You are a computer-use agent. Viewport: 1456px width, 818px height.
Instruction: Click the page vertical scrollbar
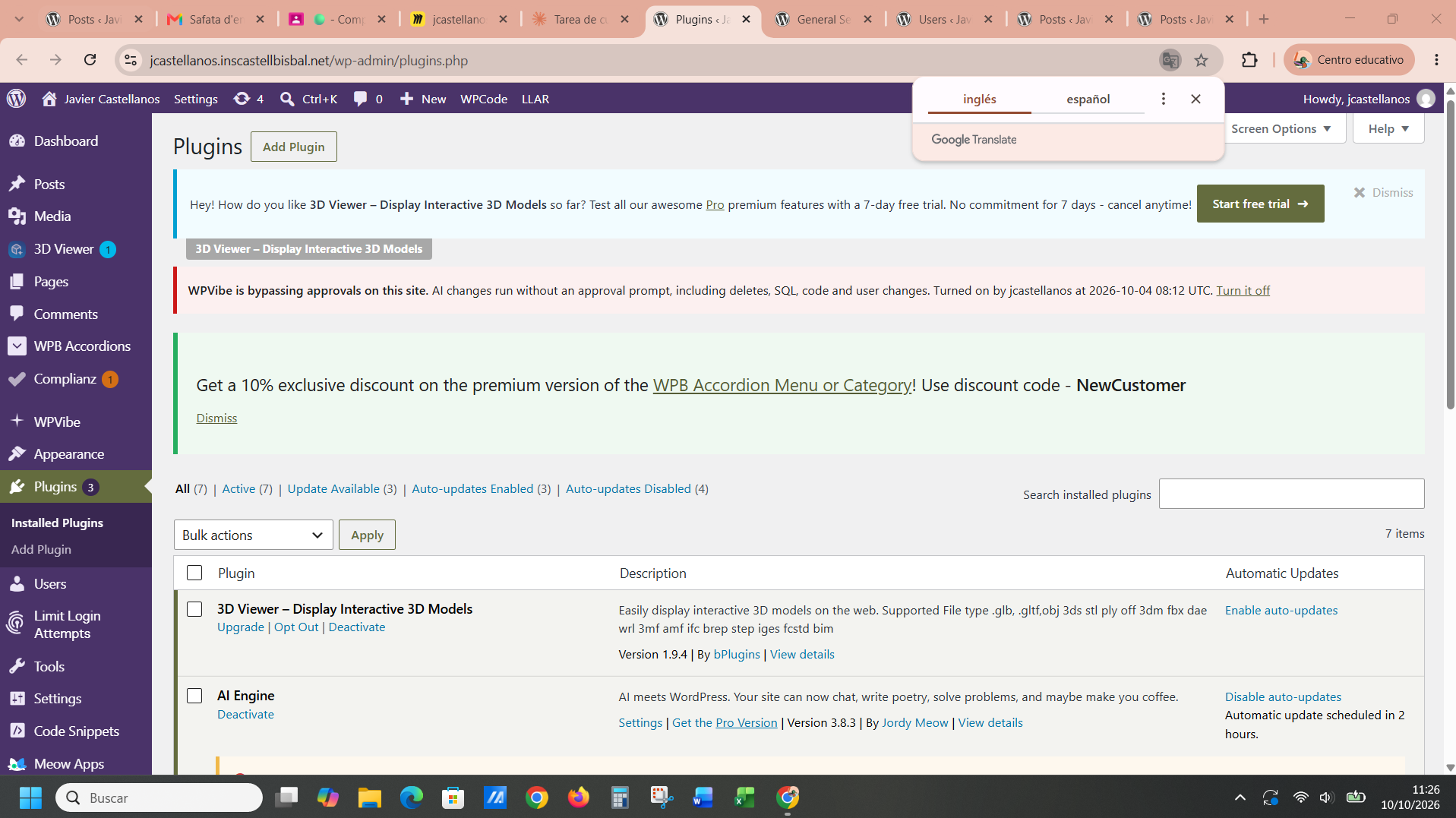click(1450, 254)
